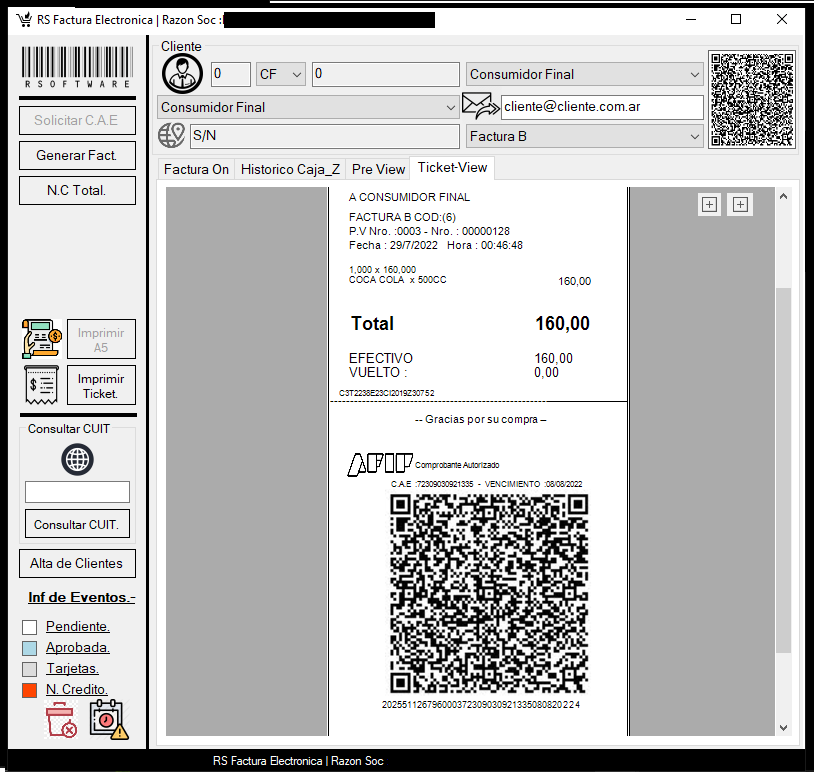Click the globe location pin icon beside S/N
The image size is (814, 776).
[x=172, y=136]
